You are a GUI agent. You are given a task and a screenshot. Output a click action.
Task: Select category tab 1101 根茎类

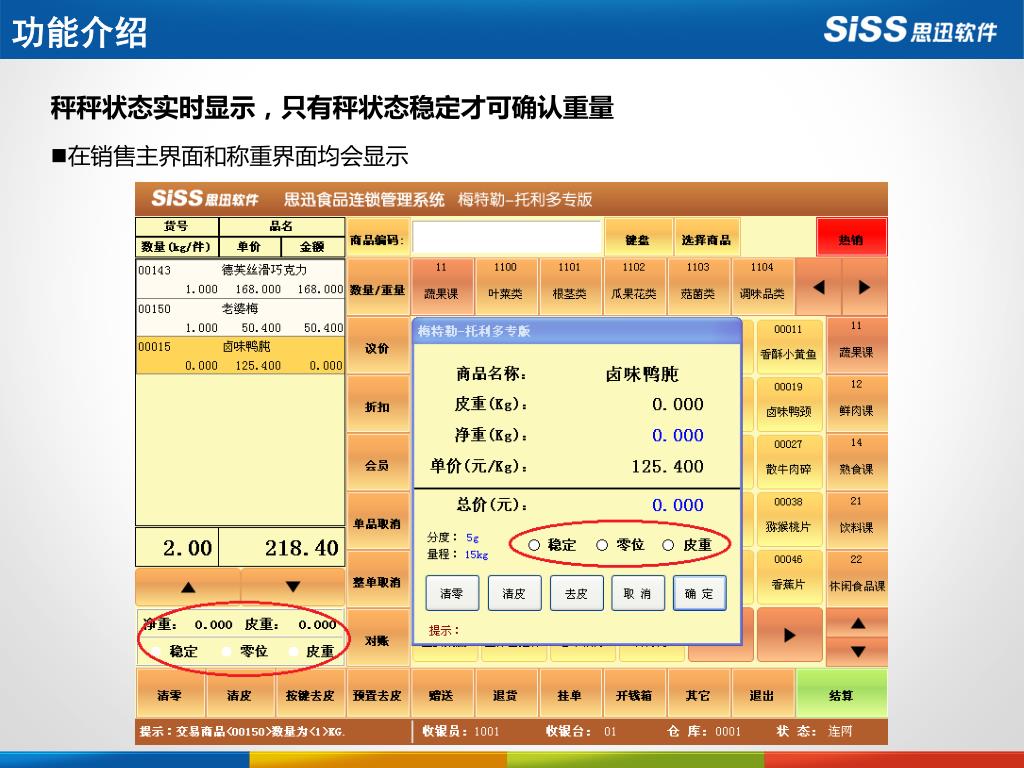click(569, 286)
